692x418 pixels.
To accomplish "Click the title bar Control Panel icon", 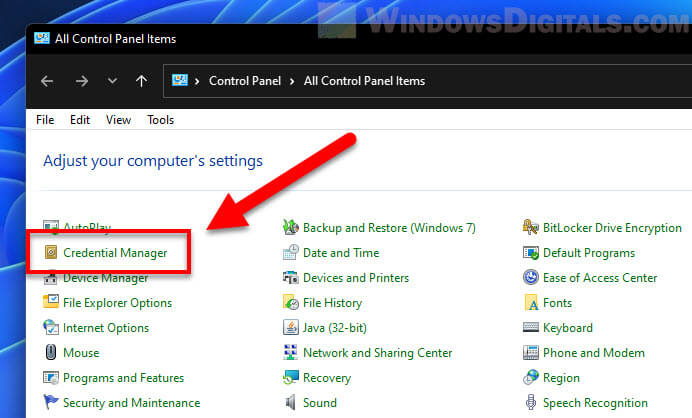I will point(42,38).
